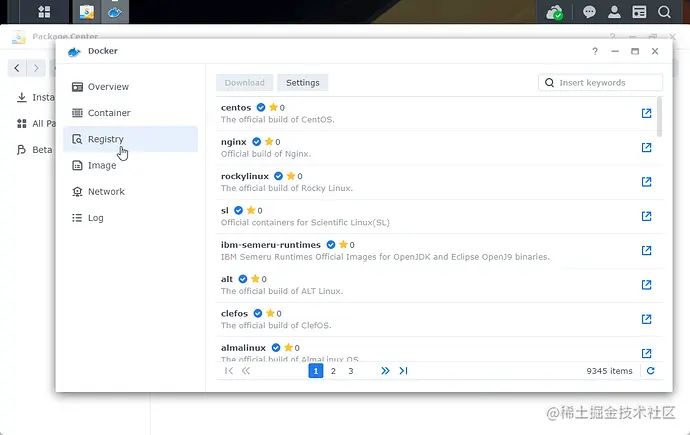Go to the previous registry page
Image resolution: width=690 pixels, height=435 pixels.
[246, 371]
